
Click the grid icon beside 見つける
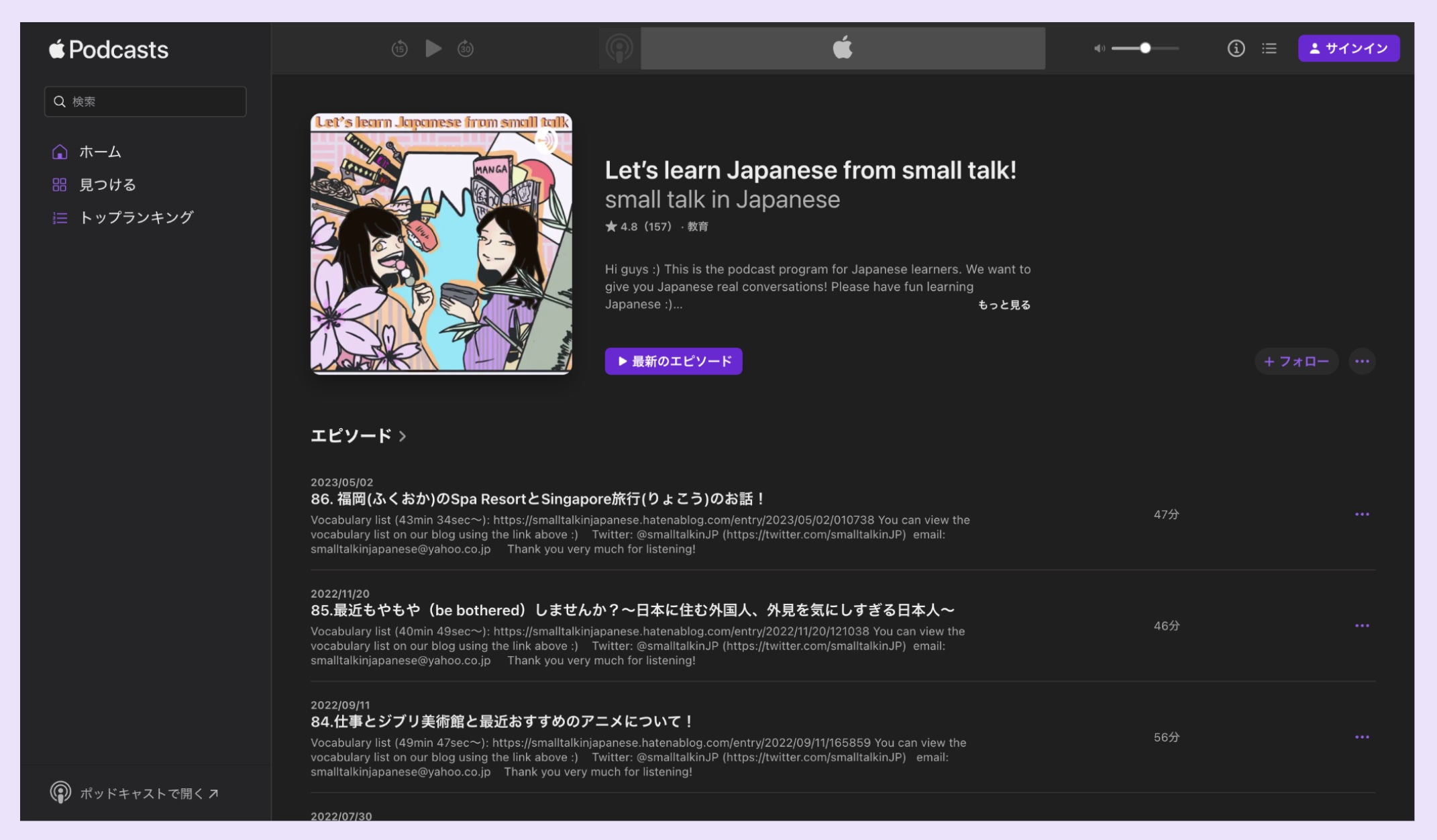(60, 185)
